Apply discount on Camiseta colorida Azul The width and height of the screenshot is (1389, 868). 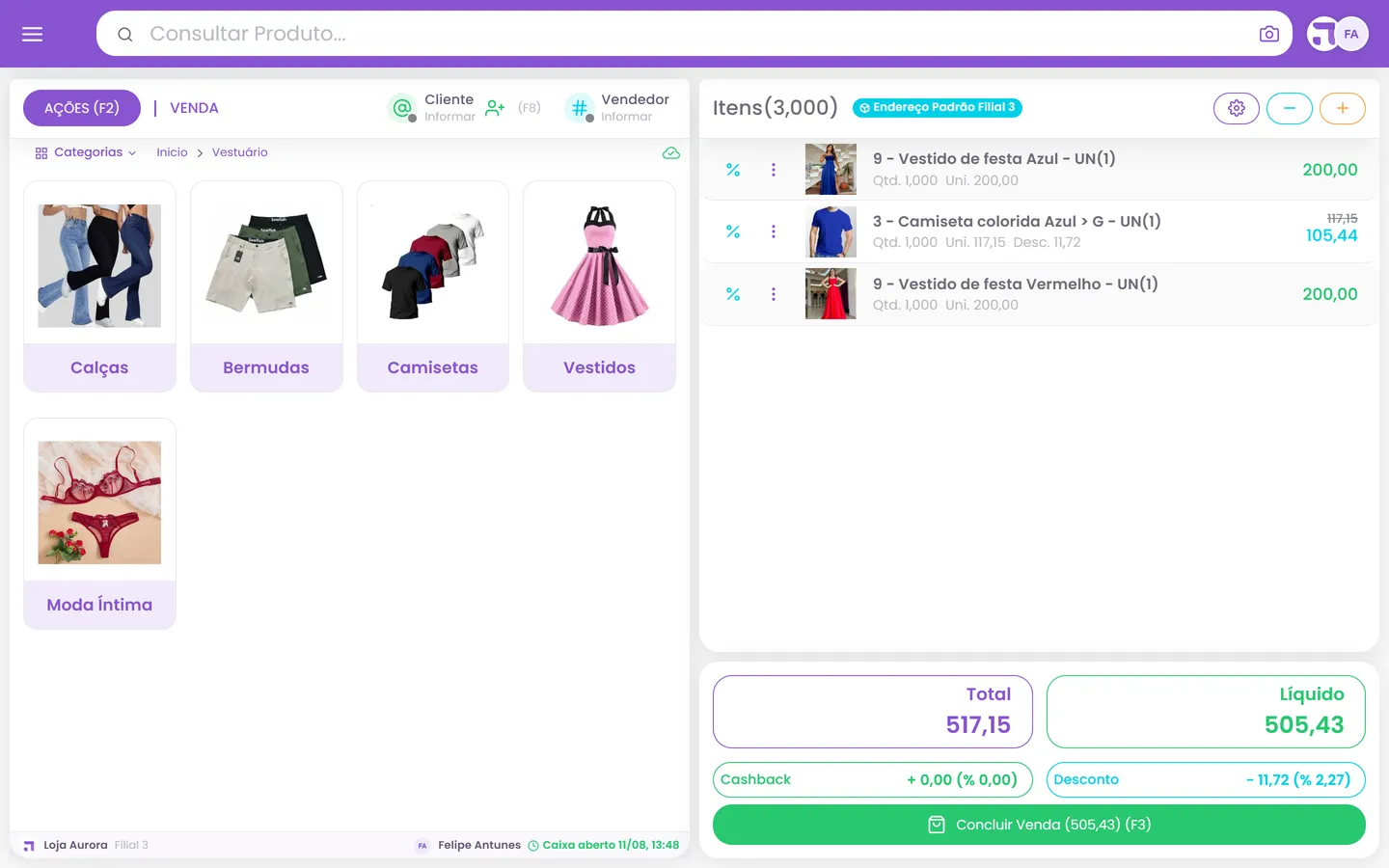pos(733,231)
